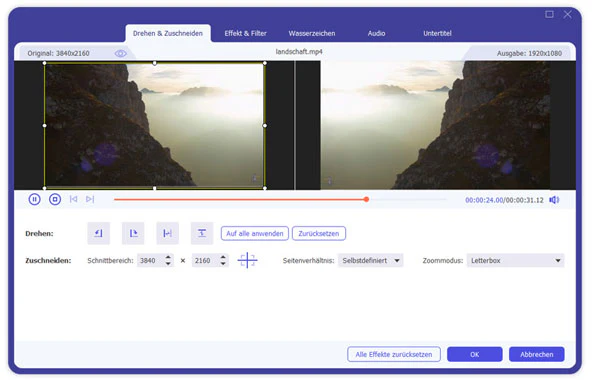Cancel with the Abbrechen button
The image size is (600, 380).
(536, 354)
